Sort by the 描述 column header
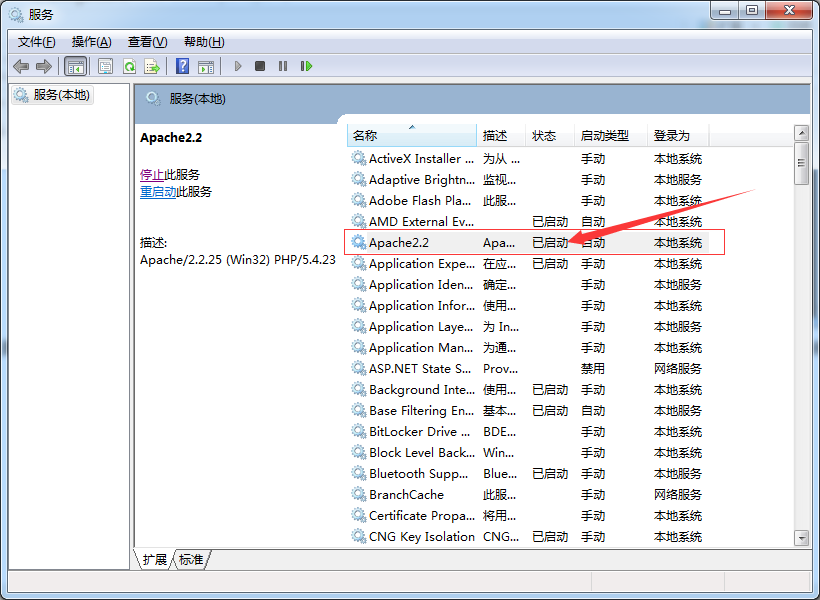Viewport: 820px width, 600px height. 501,135
